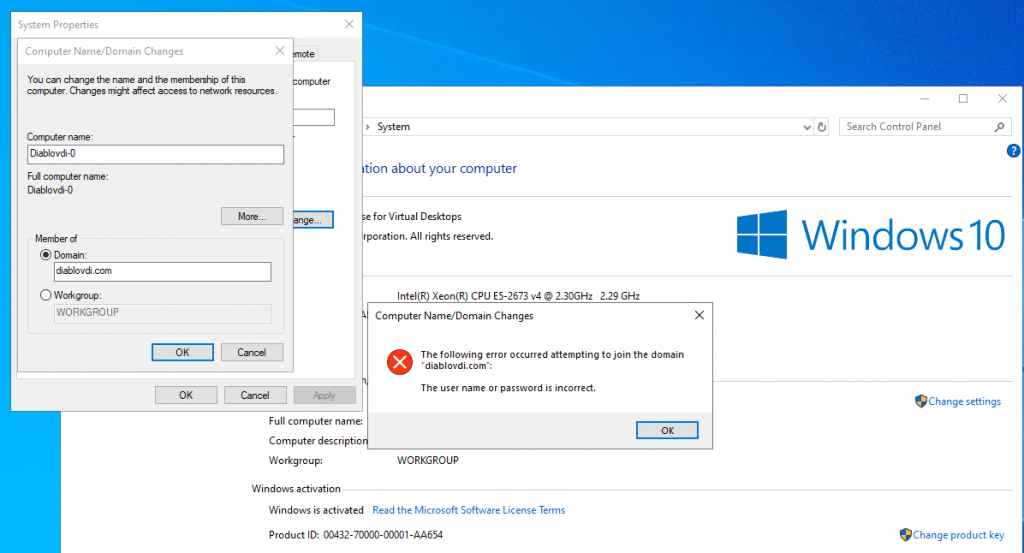This screenshot has width=1024, height=553.
Task: Click the More... button
Action: point(252,216)
